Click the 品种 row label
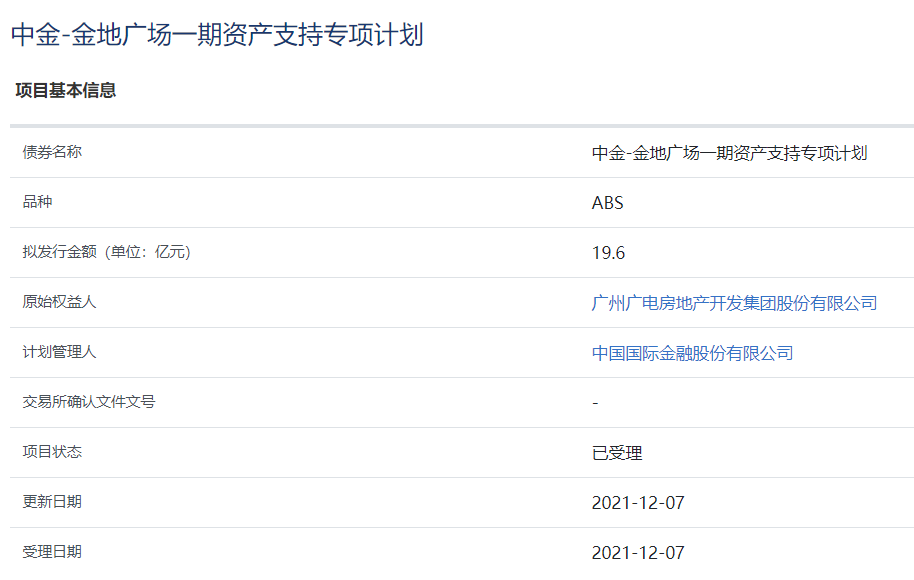The width and height of the screenshot is (914, 580). [37, 202]
